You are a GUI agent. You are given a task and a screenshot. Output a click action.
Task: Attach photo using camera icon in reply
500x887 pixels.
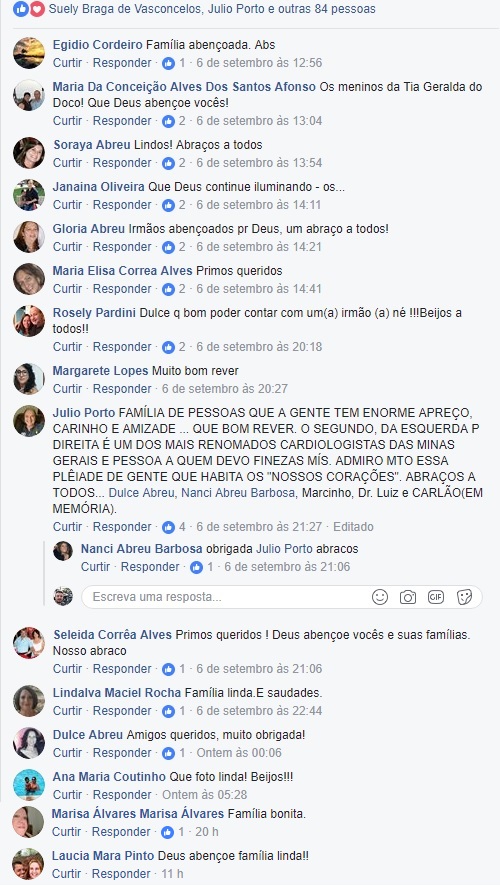point(408,597)
